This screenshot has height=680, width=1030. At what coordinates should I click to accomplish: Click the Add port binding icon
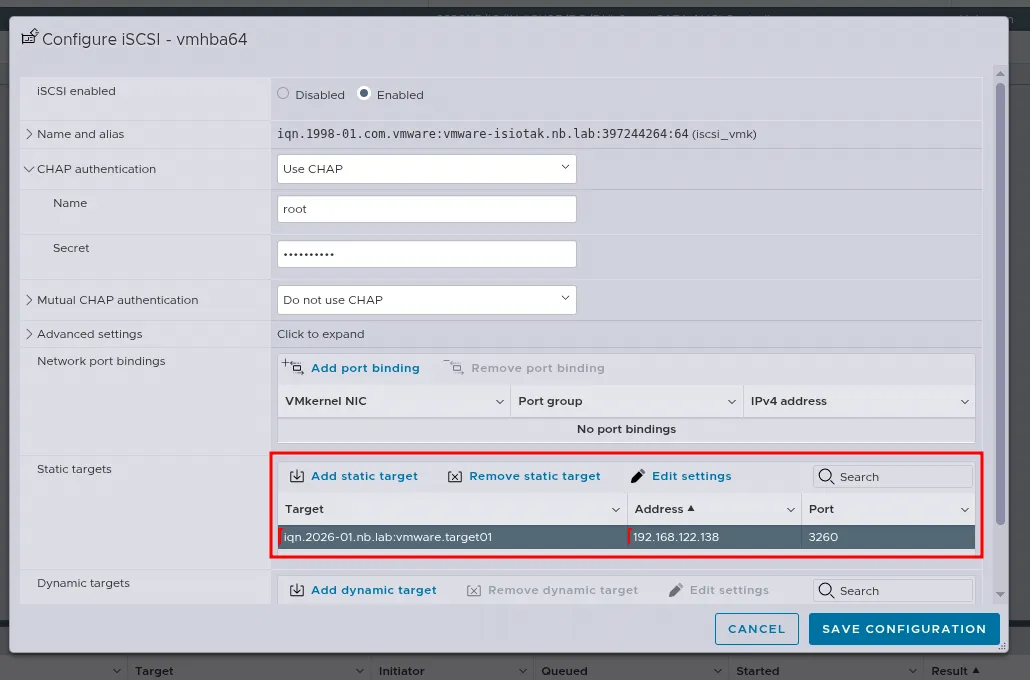point(293,367)
